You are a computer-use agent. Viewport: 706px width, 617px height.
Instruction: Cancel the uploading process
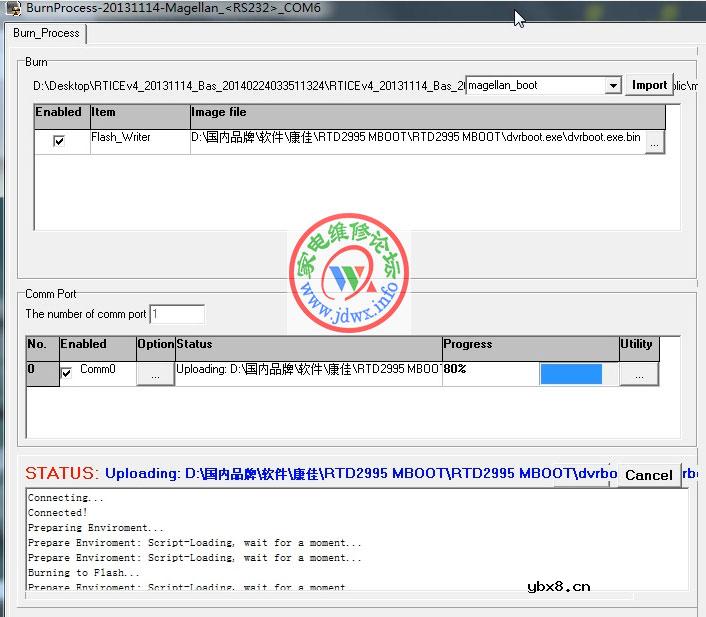pos(648,475)
